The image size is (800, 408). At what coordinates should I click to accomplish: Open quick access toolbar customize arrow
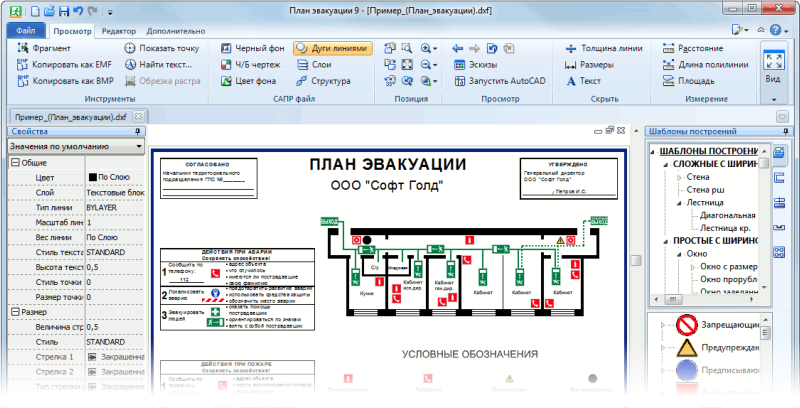(110, 12)
